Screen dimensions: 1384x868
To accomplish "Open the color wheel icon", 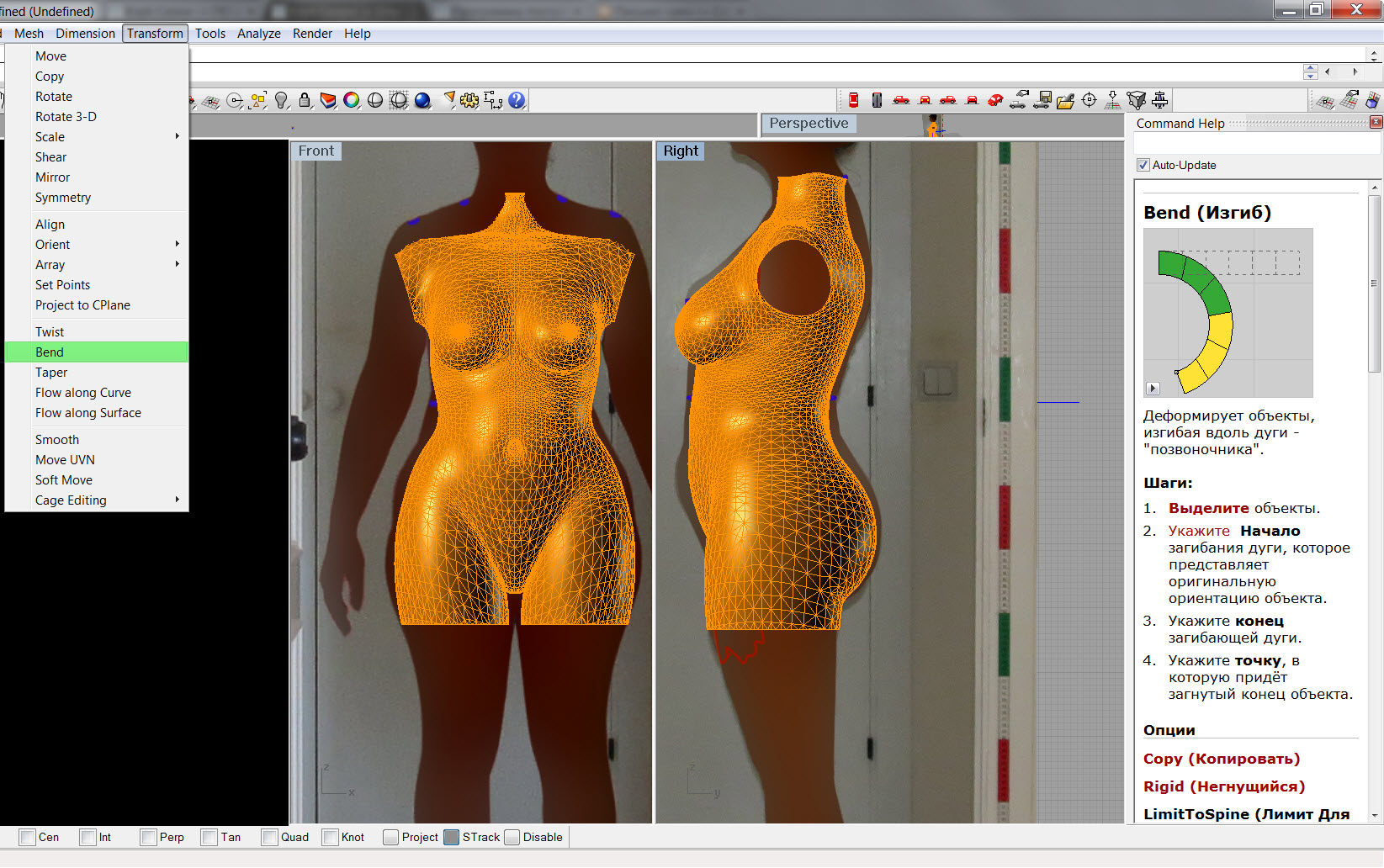I will (x=352, y=101).
